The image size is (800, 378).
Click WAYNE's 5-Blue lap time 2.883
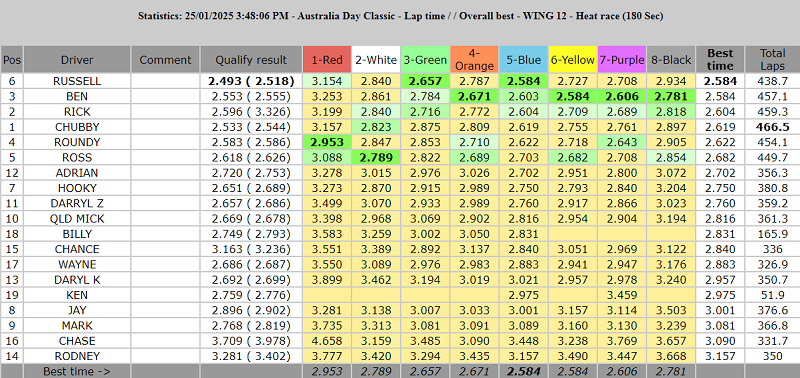point(523,265)
